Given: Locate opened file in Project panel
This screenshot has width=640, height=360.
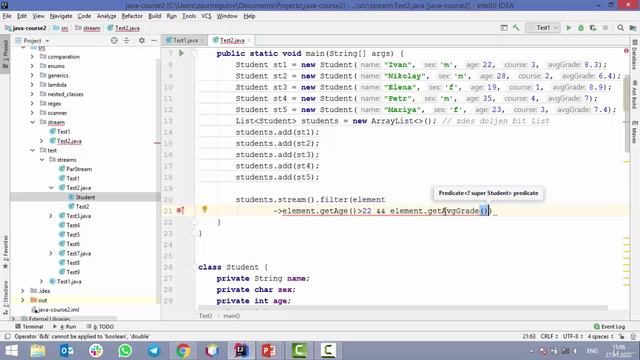Looking at the screenshot, I should pos(114,40).
